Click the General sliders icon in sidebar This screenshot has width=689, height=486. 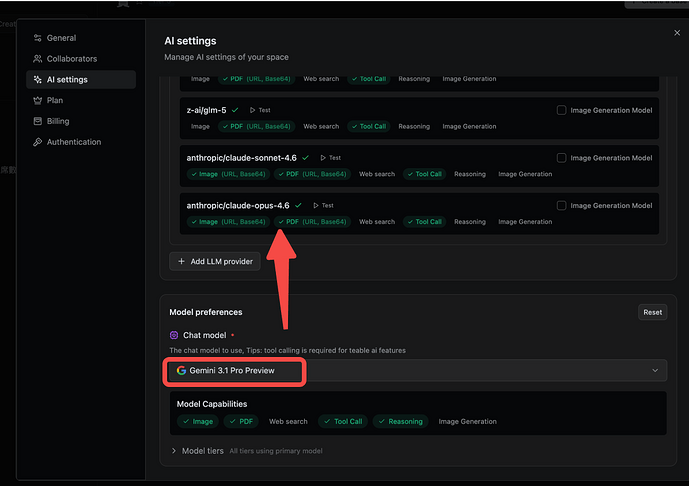tap(38, 38)
